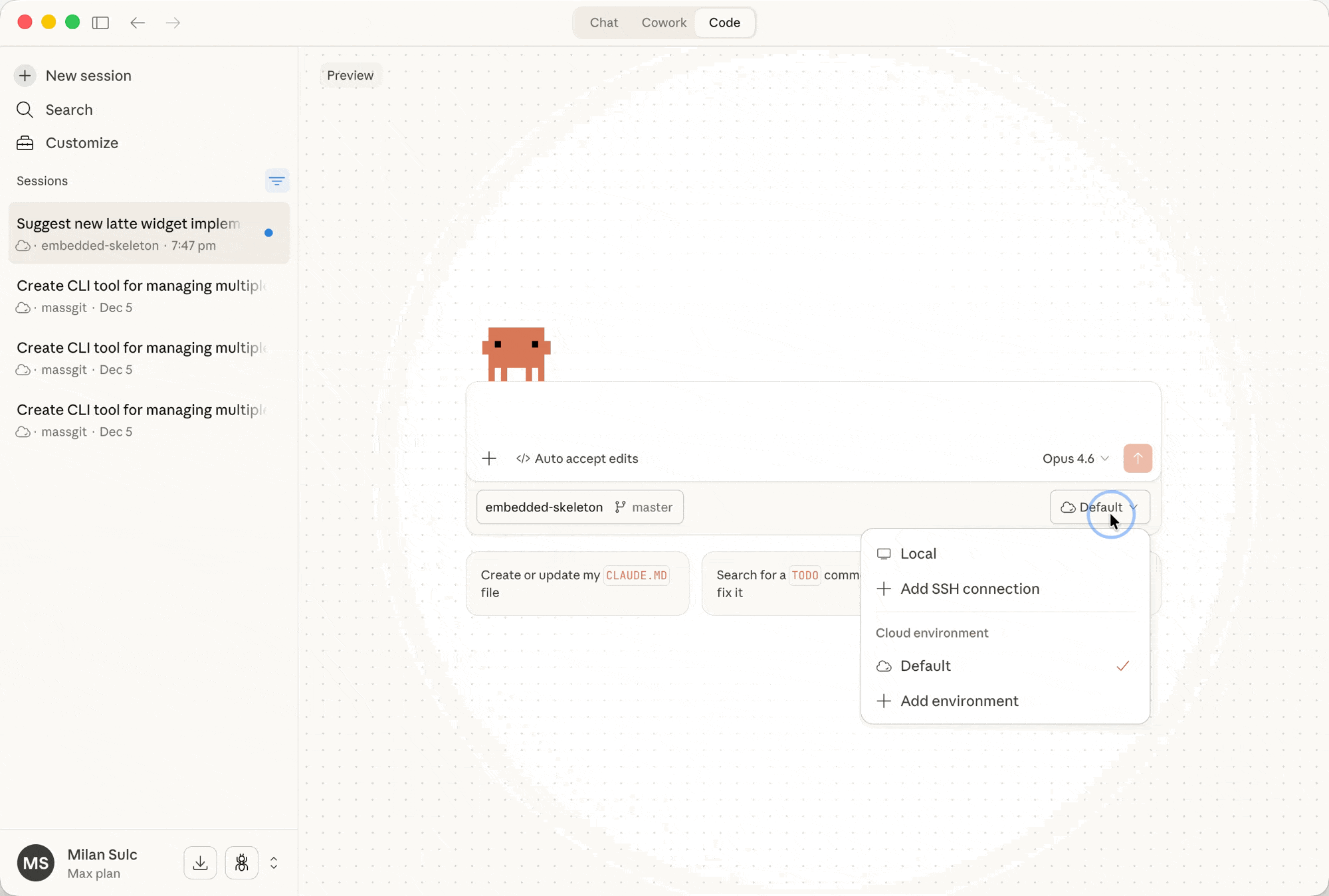Image resolution: width=1329 pixels, height=896 pixels.
Task: Click the download icon near profile
Action: coord(200,863)
